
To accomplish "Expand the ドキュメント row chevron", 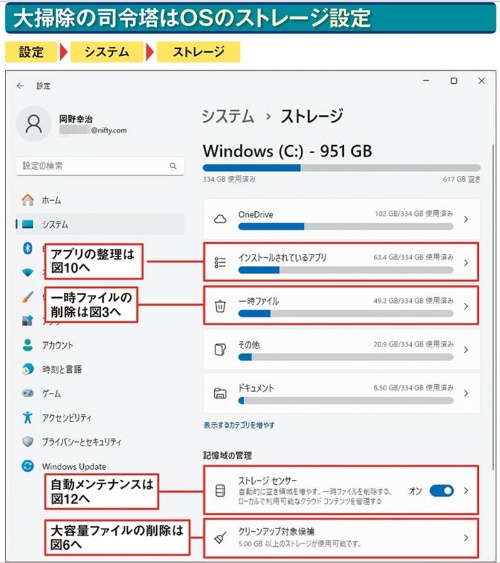I will tap(466, 393).
